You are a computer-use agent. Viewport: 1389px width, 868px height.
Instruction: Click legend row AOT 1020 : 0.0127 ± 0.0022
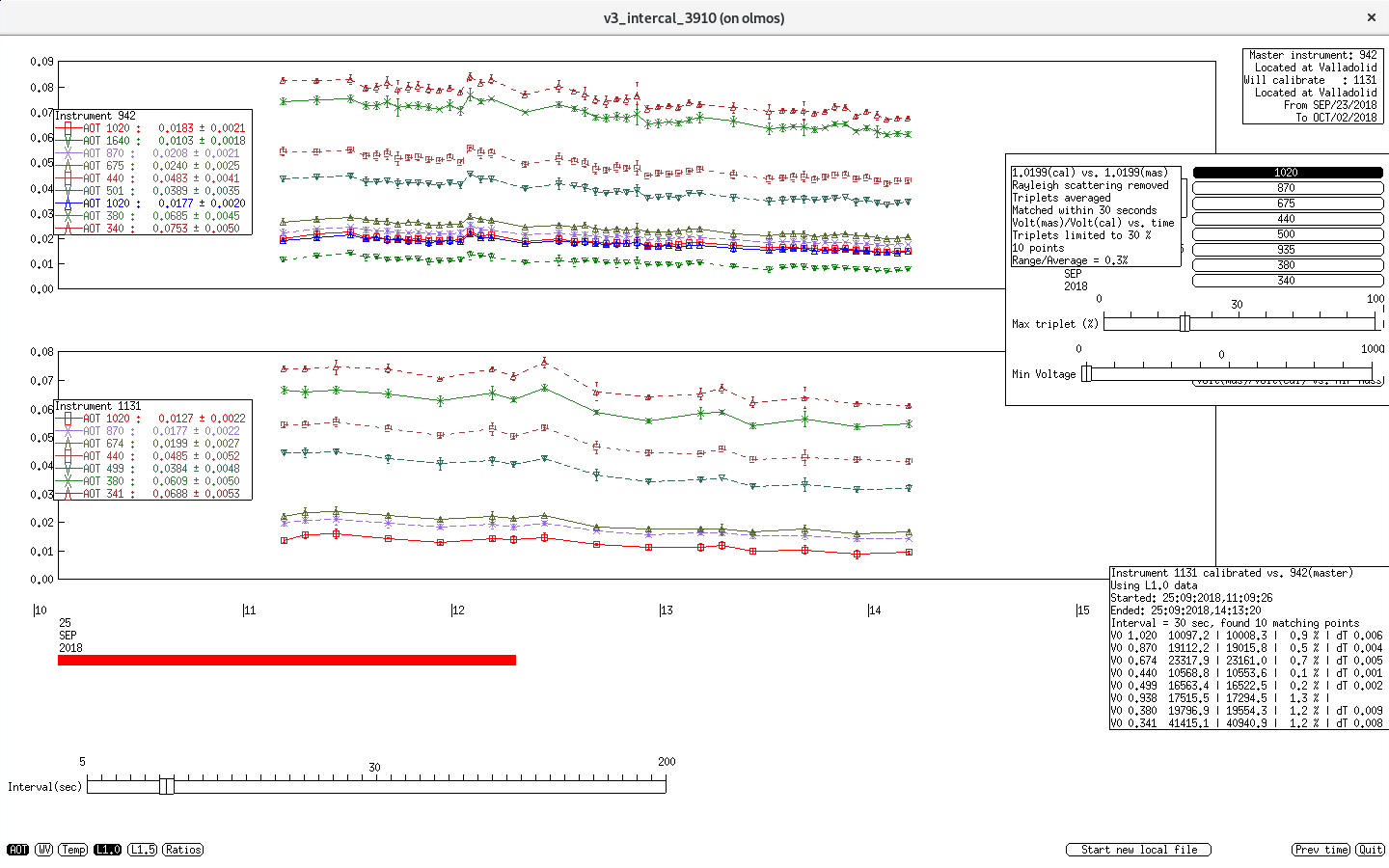152,419
